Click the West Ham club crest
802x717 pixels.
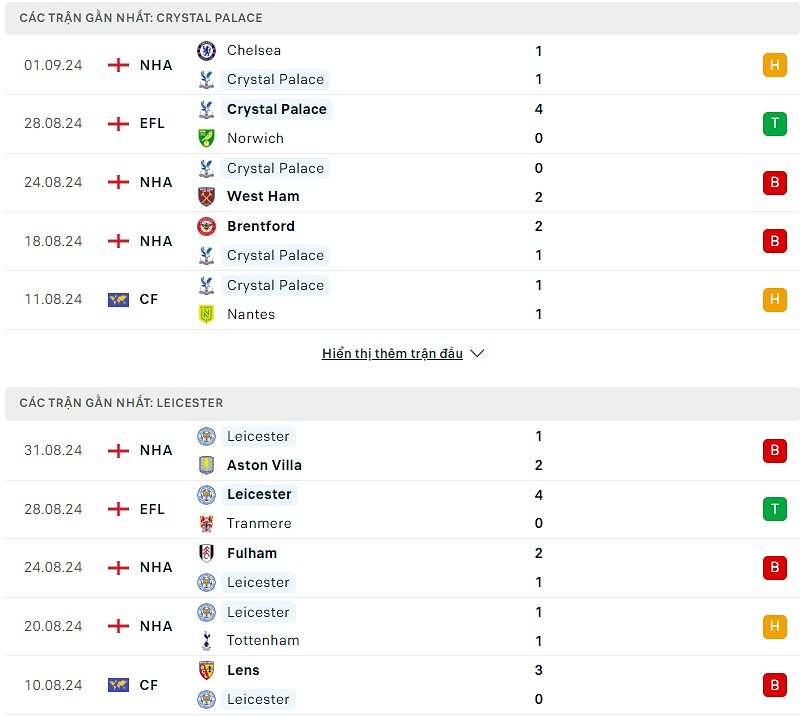(206, 197)
